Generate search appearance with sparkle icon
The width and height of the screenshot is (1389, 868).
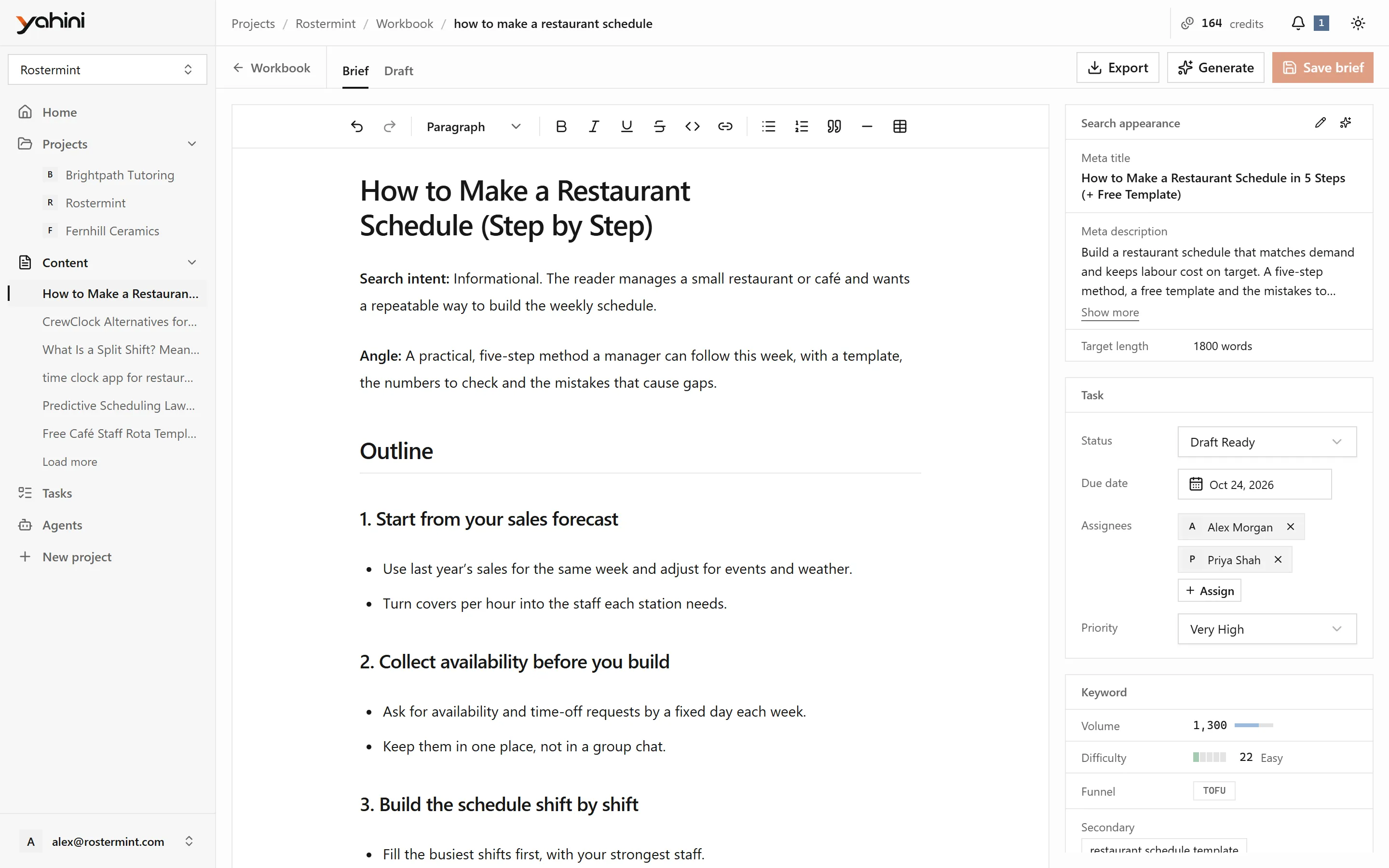[x=1346, y=122]
